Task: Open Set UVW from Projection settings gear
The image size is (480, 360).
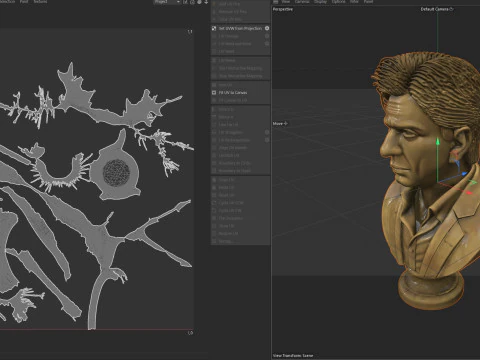Action: 267,28
